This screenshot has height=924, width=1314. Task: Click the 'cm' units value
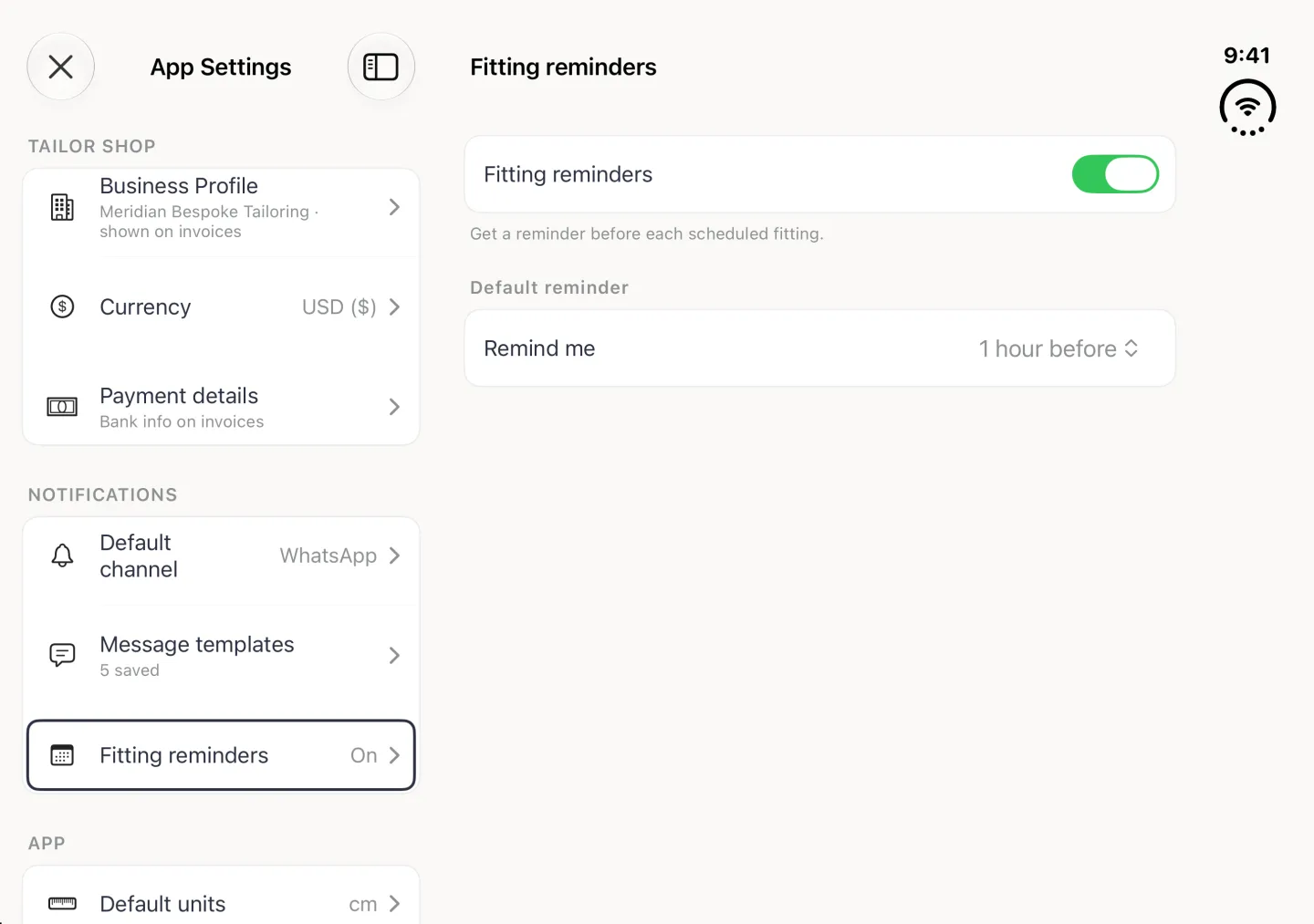click(x=363, y=905)
